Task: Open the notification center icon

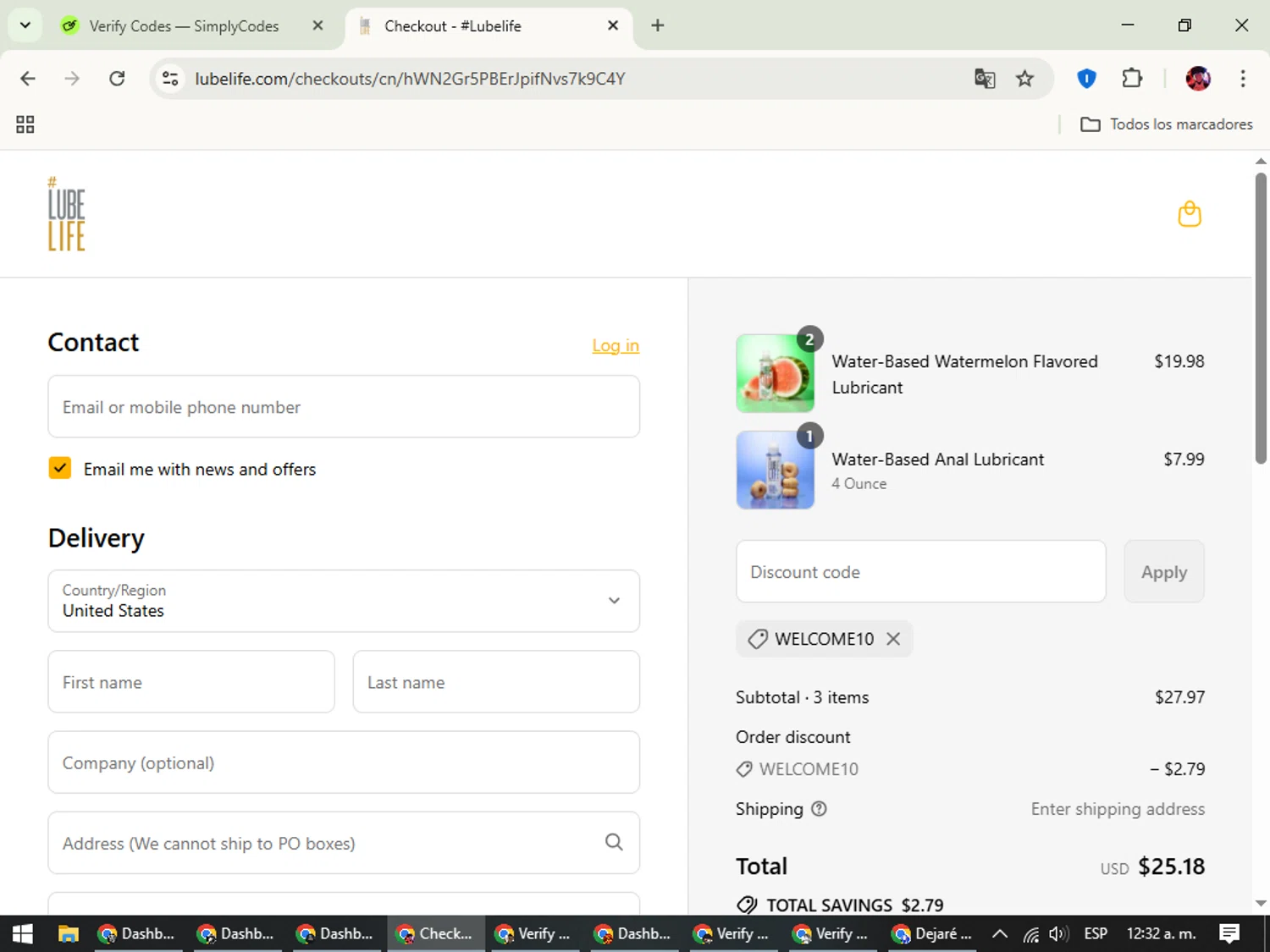Action: click(x=1229, y=933)
